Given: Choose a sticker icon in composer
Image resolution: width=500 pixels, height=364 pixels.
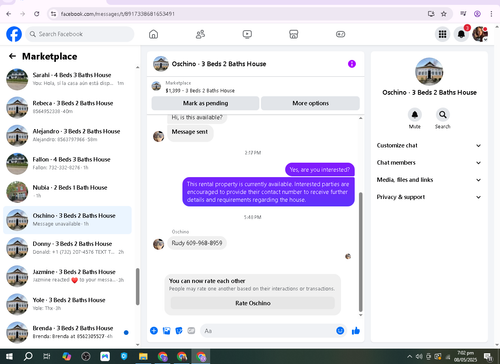Looking at the screenshot, I should click(179, 330).
